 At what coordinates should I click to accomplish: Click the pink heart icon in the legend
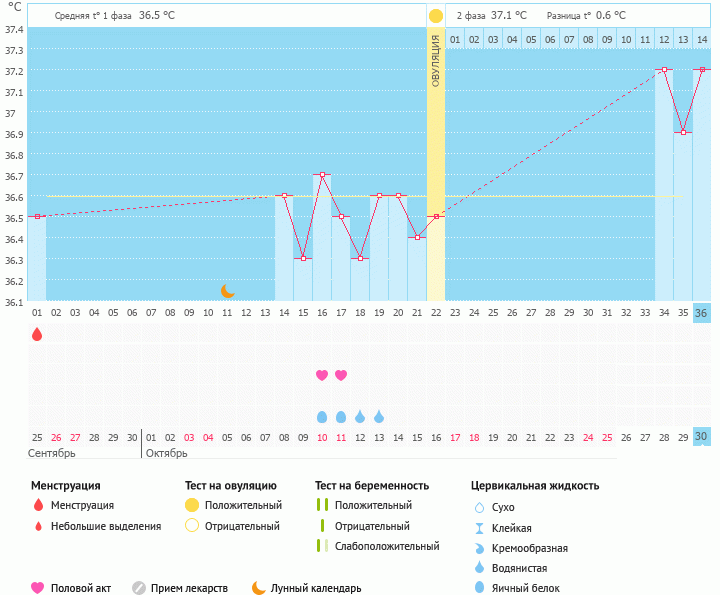(x=38, y=588)
